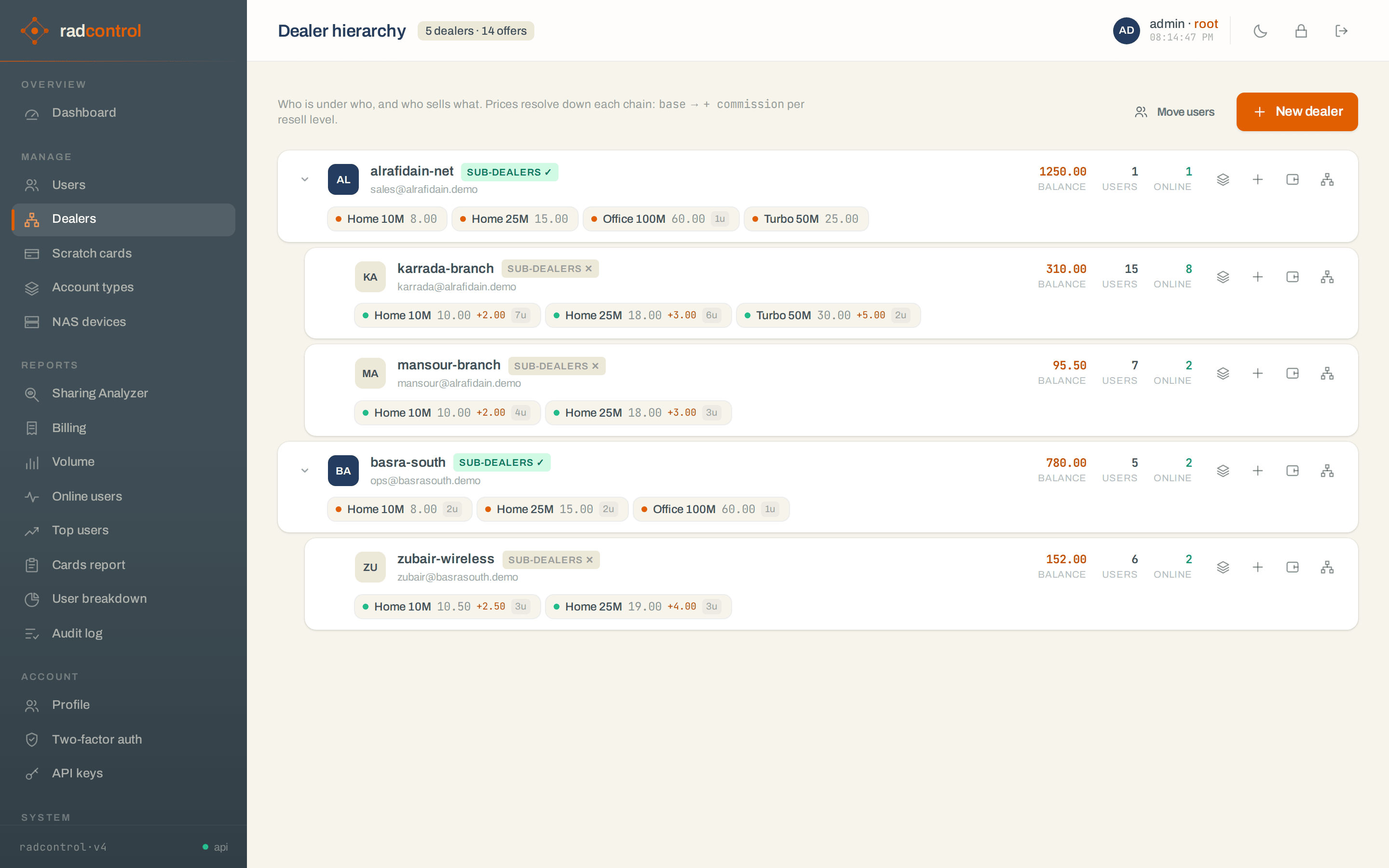Click layers icon on basra-south row
This screenshot has width=1389, height=868.
point(1223,471)
